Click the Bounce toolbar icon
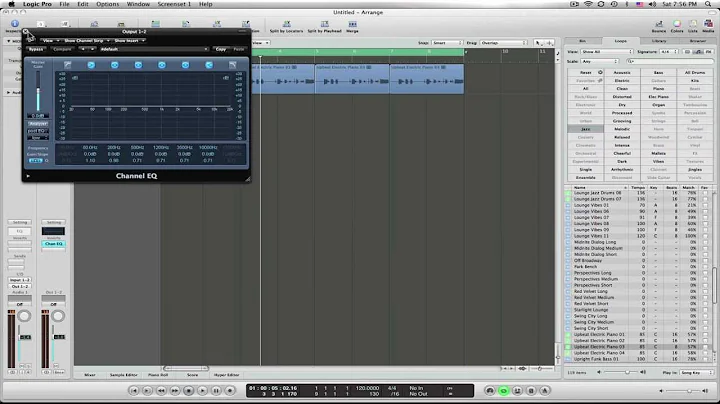The image size is (720, 404). 659,24
